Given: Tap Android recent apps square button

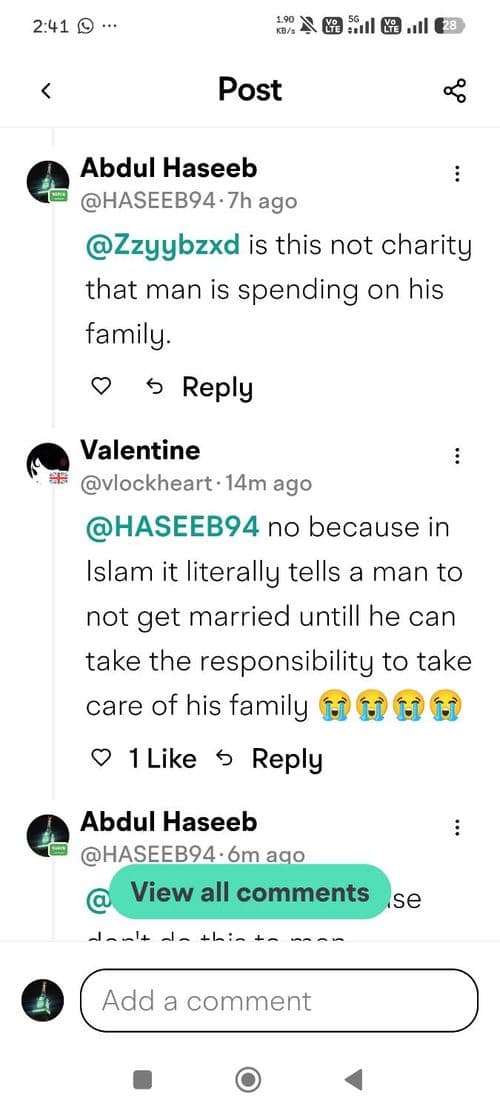Looking at the screenshot, I should click(142, 1080).
